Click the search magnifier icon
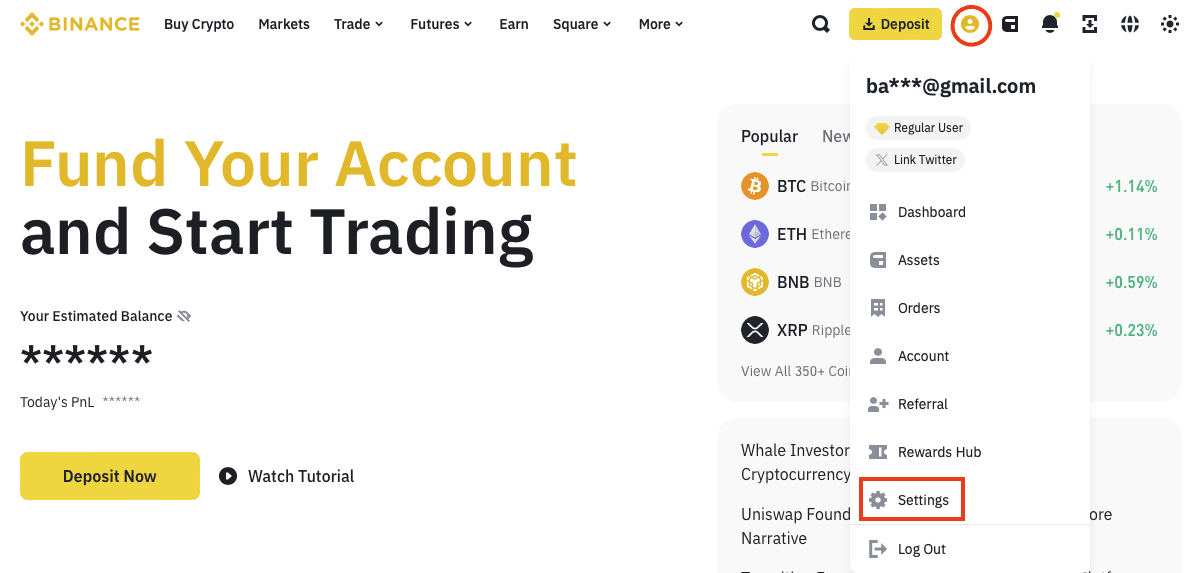This screenshot has height=573, width=1189. 821,24
